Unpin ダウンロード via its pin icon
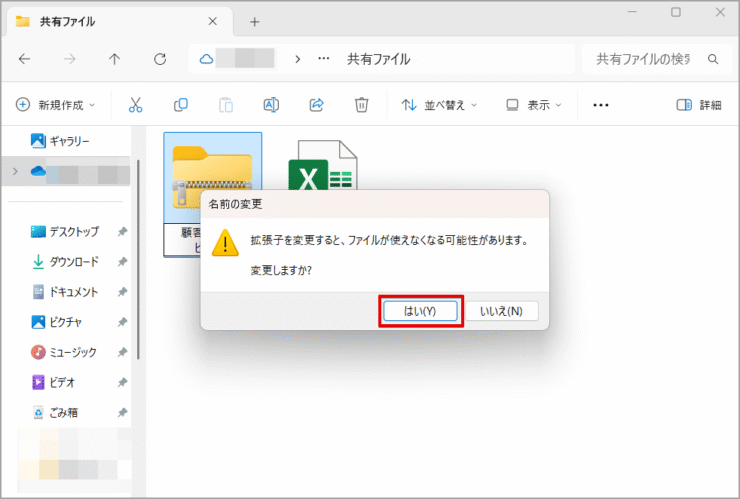 tap(122, 262)
